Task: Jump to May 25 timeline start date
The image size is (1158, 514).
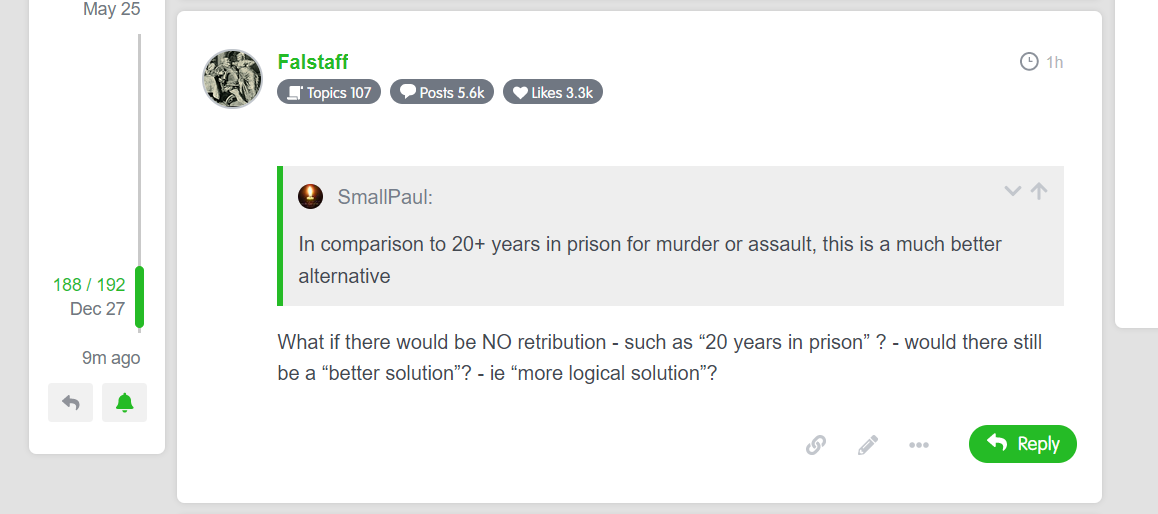Action: 111,10
